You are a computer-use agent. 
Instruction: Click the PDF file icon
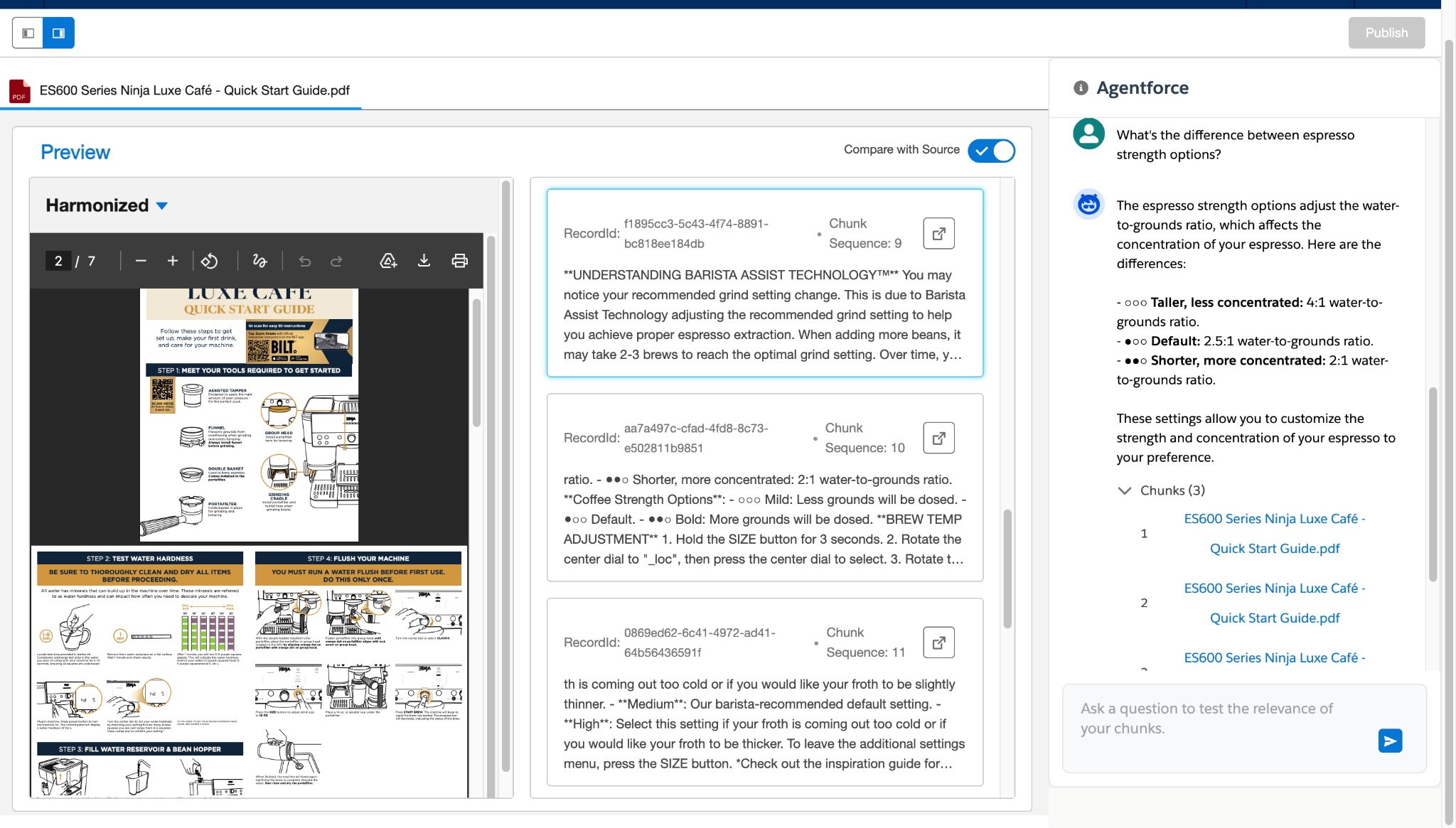19,91
